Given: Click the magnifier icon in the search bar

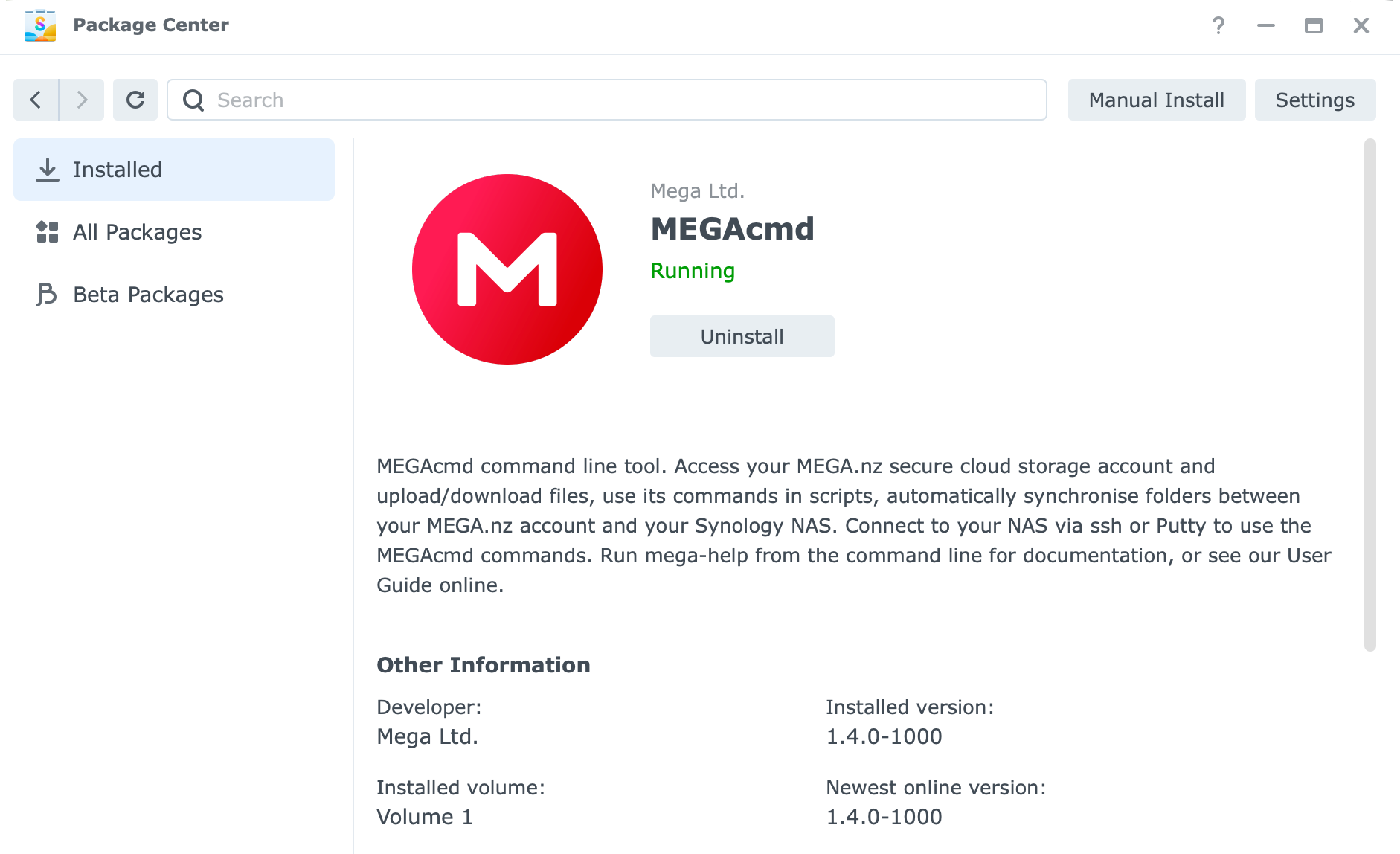Looking at the screenshot, I should click(193, 100).
